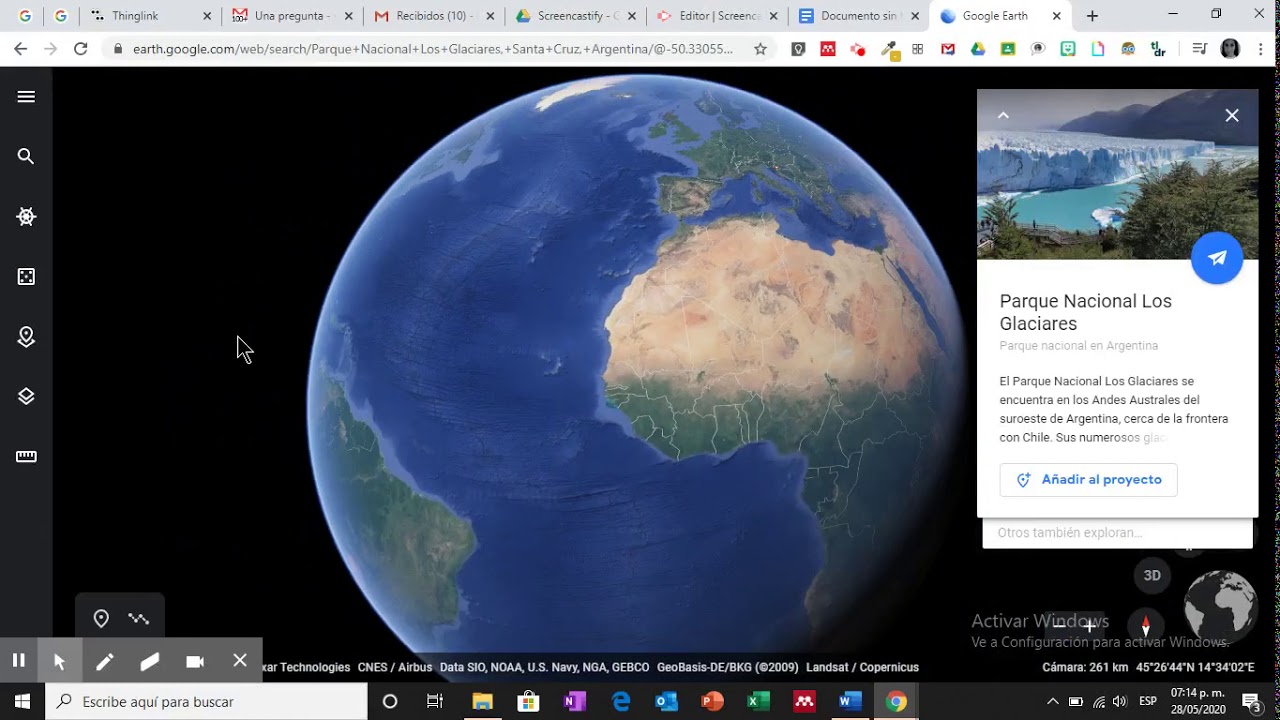The width and height of the screenshot is (1280, 720).
Task: Open the Screencastify extension icon
Action: click(x=857, y=49)
